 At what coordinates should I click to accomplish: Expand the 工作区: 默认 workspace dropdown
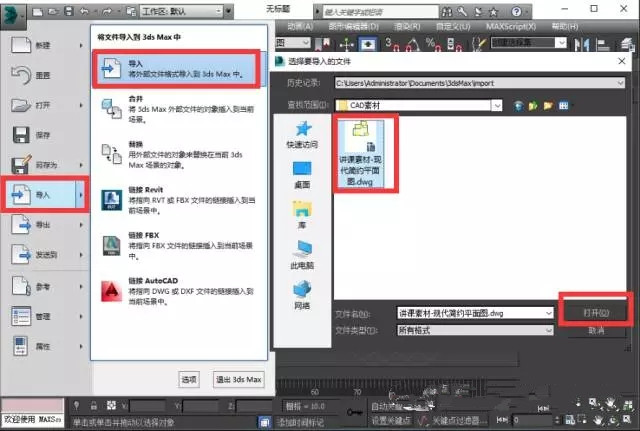pos(219,11)
